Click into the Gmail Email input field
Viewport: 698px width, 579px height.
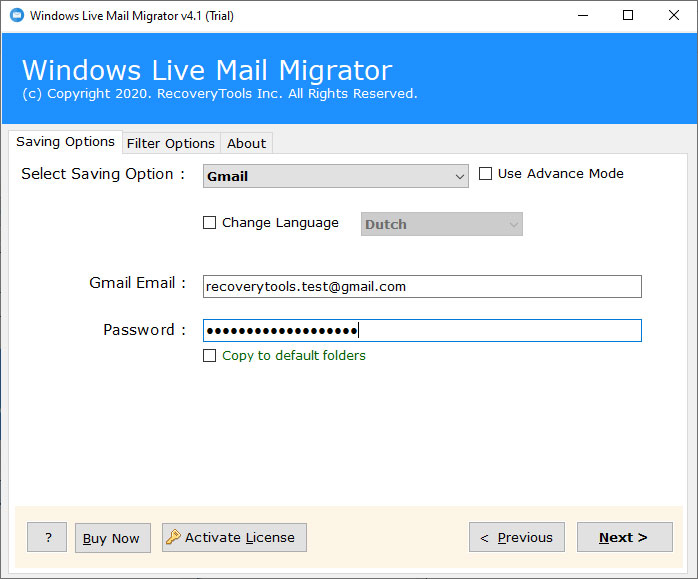click(422, 287)
